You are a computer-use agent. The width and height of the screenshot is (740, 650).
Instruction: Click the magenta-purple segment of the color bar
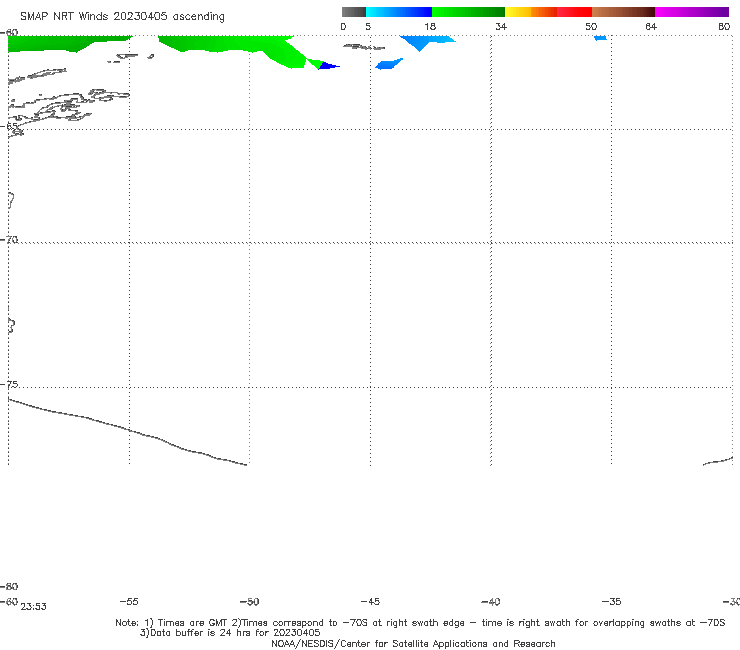point(692,12)
